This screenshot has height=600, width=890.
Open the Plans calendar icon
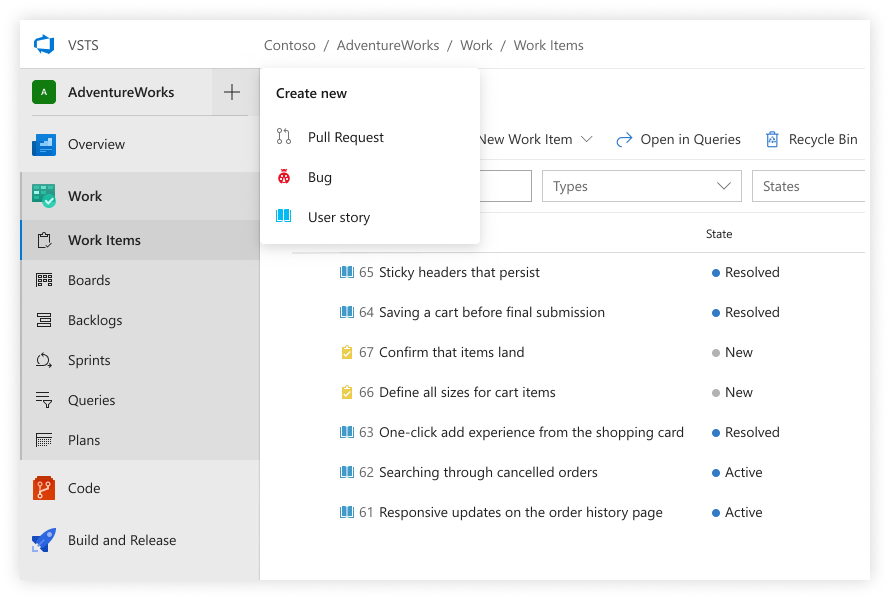(x=44, y=440)
